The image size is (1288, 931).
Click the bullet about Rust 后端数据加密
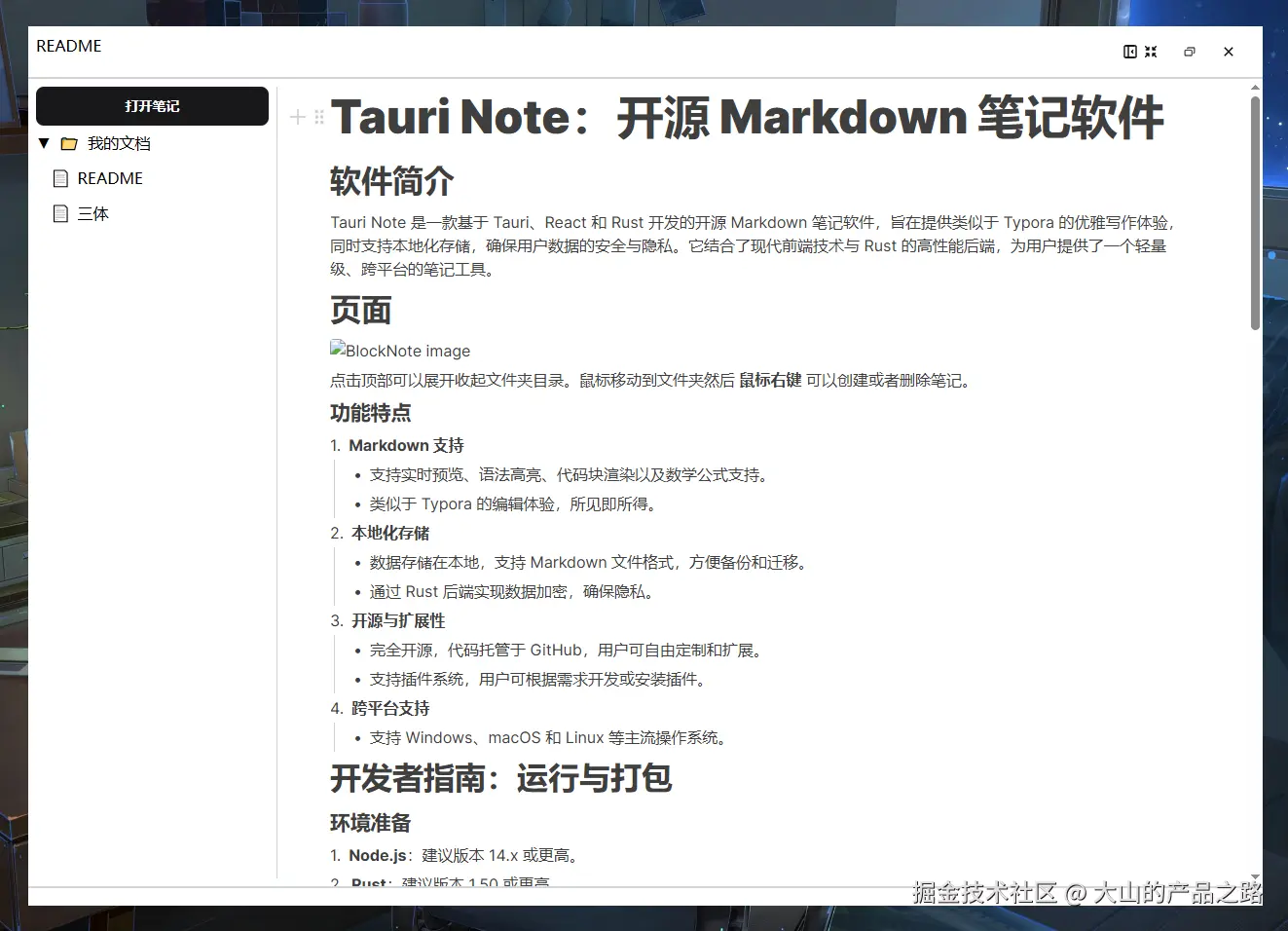click(x=514, y=591)
